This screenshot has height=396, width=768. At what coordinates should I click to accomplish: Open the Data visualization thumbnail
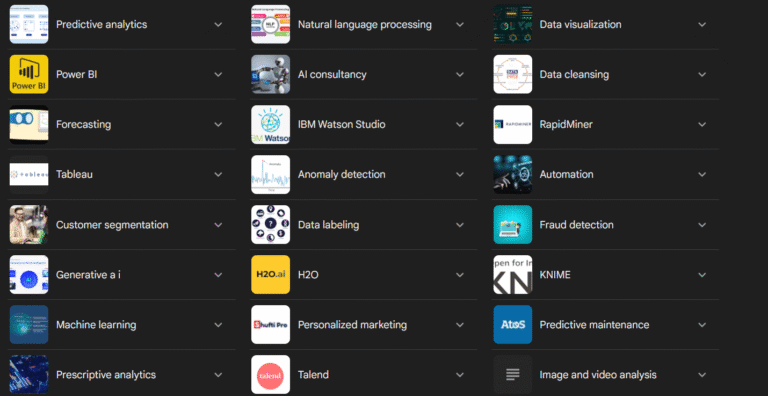pyautogui.click(x=512, y=24)
